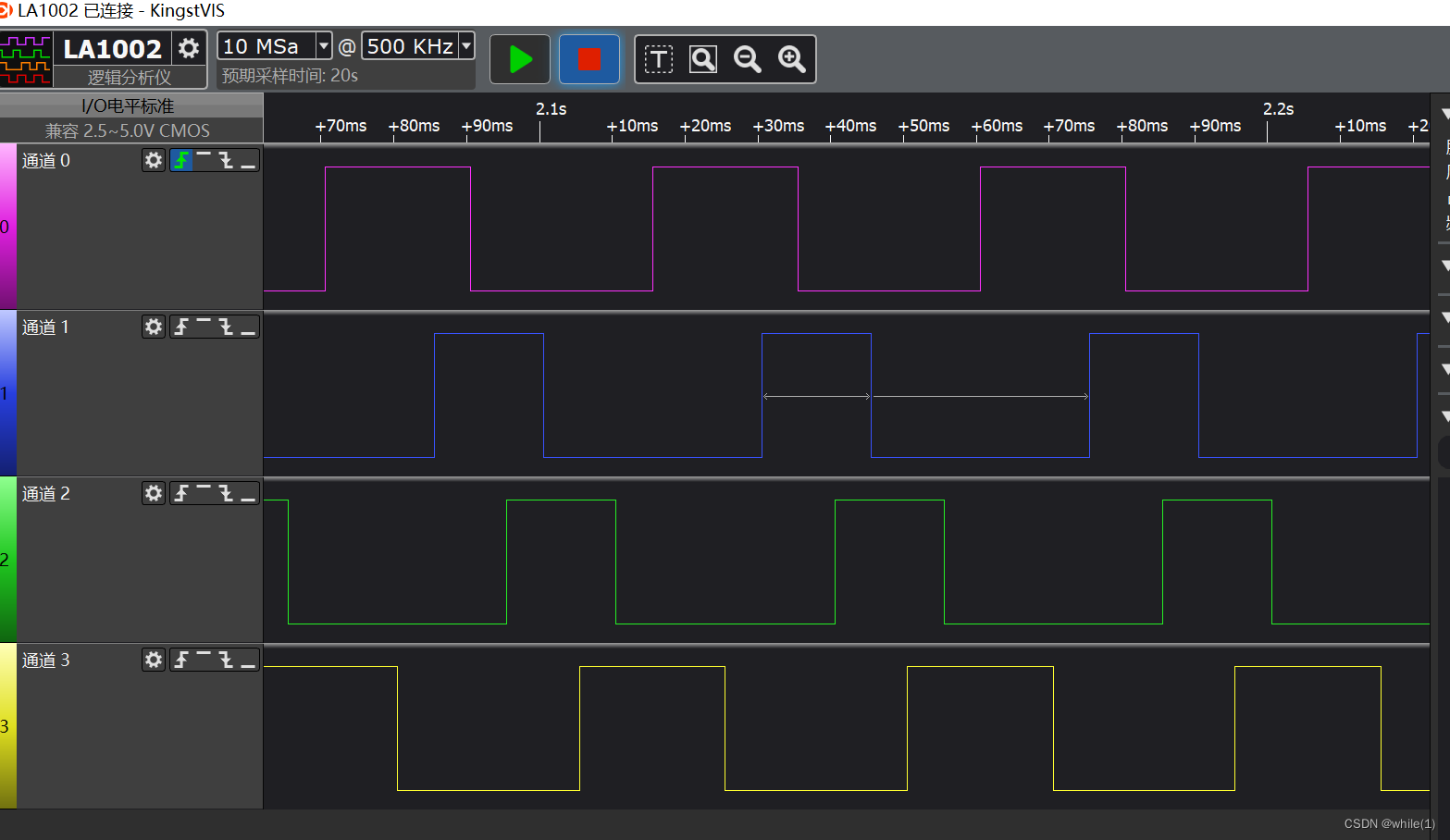Select the 通道 1 channel label
Image resolution: width=1450 pixels, height=840 pixels.
pyautogui.click(x=45, y=327)
